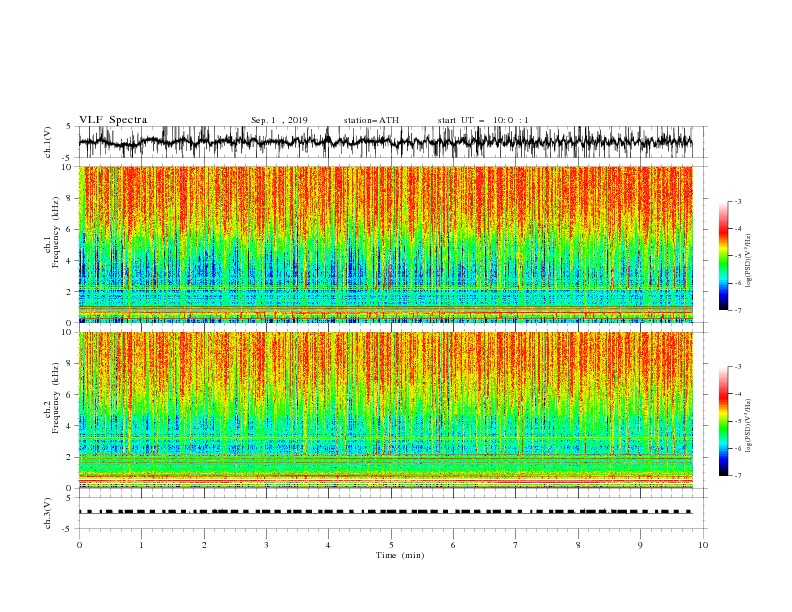Click the 'VLF Spectra' title text
Viewport: 792px width, 612px height.
pos(113,120)
